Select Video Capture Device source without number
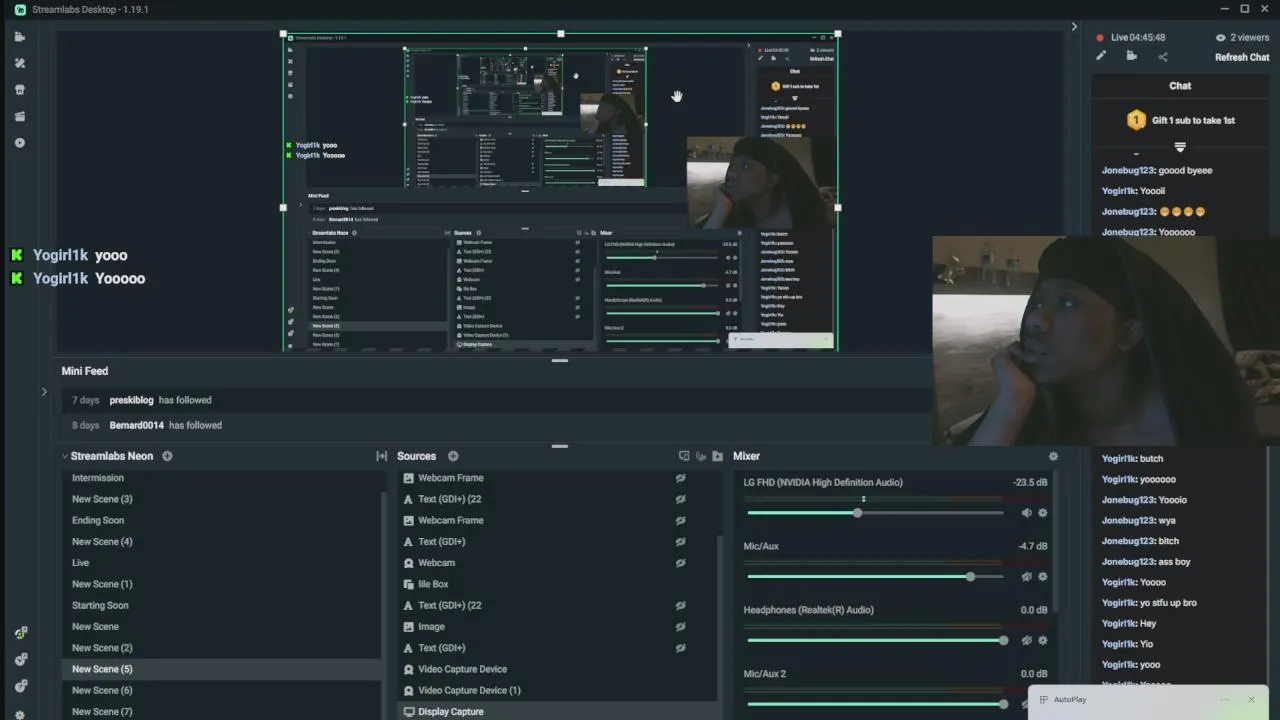Viewport: 1280px width, 720px height. (x=462, y=669)
